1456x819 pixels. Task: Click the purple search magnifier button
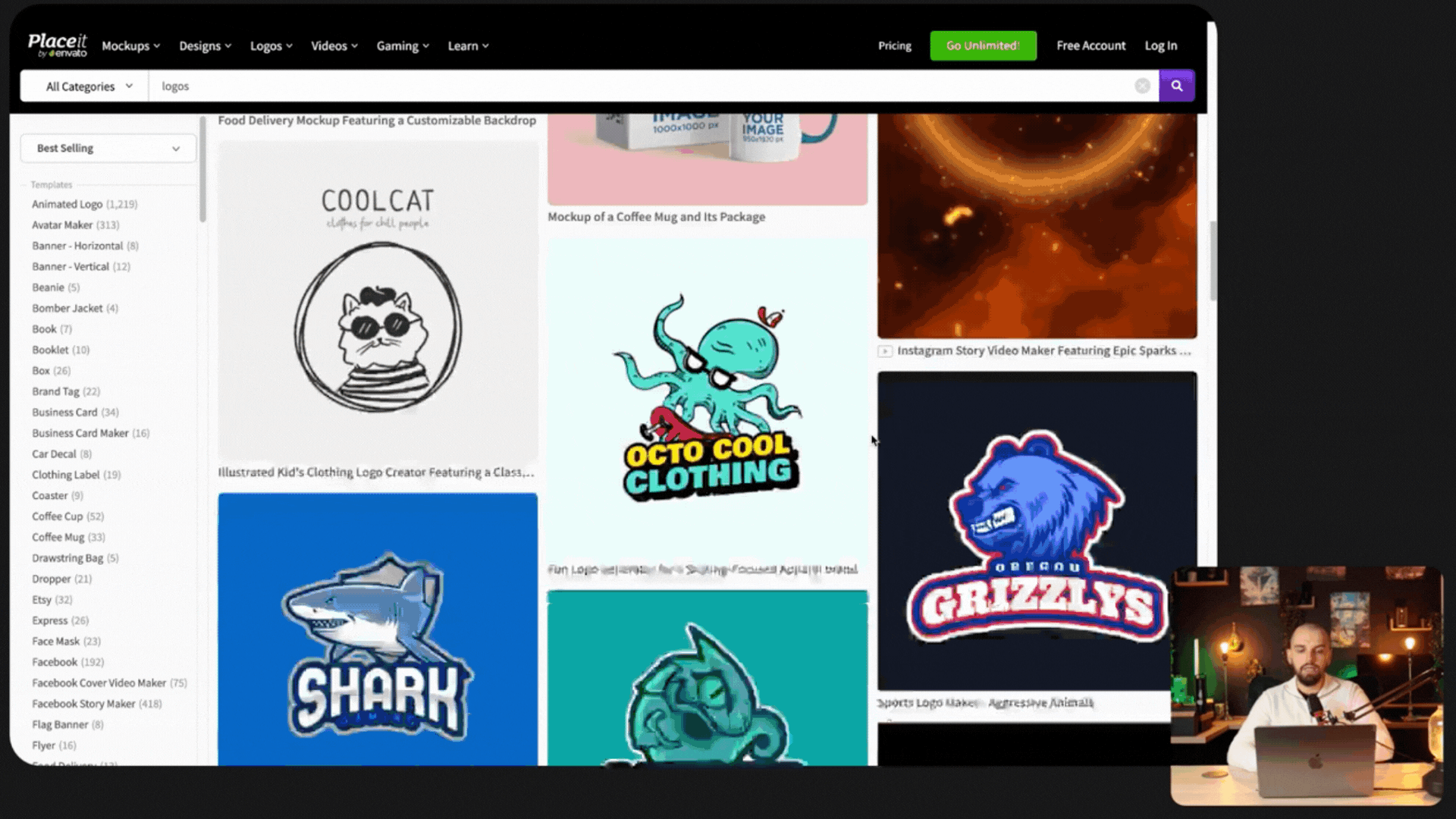coord(1176,86)
